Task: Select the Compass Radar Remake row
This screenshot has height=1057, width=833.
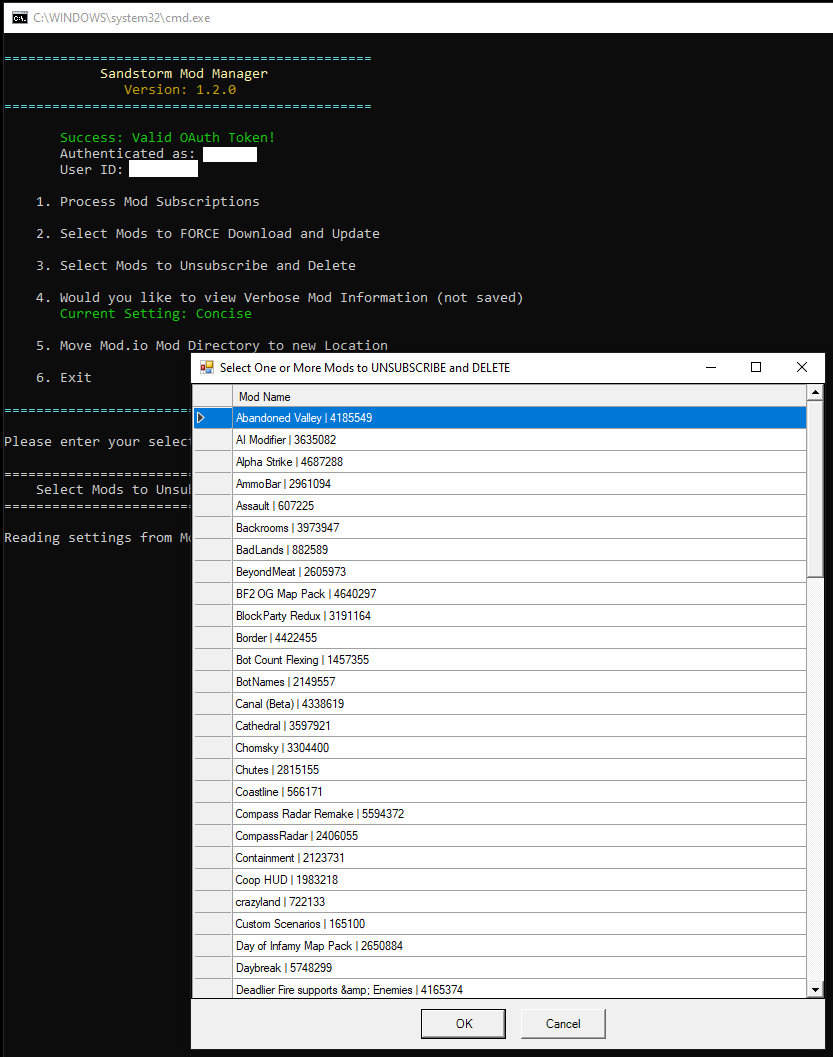Action: point(519,814)
